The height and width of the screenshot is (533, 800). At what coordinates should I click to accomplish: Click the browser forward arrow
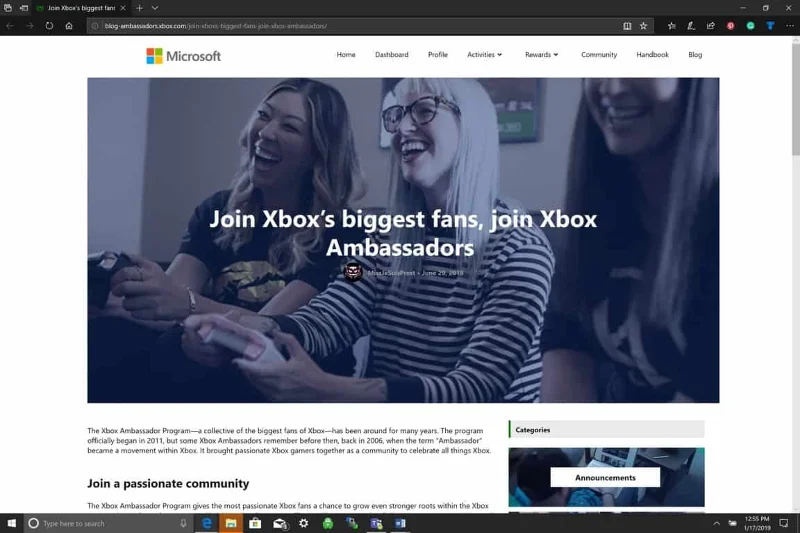(30, 26)
